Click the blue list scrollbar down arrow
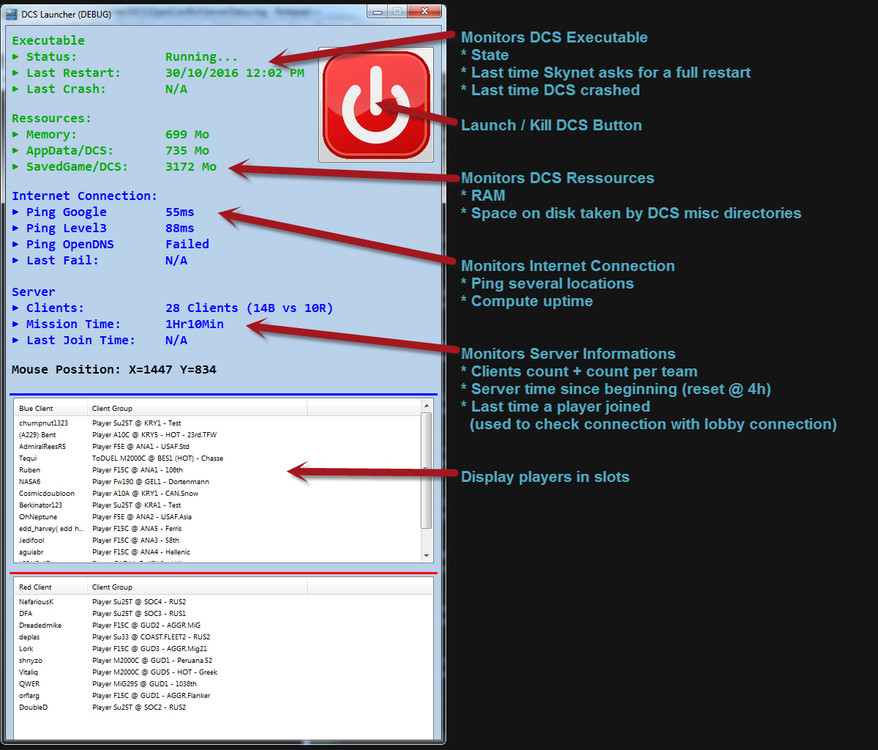The width and height of the screenshot is (878, 750). 427,556
